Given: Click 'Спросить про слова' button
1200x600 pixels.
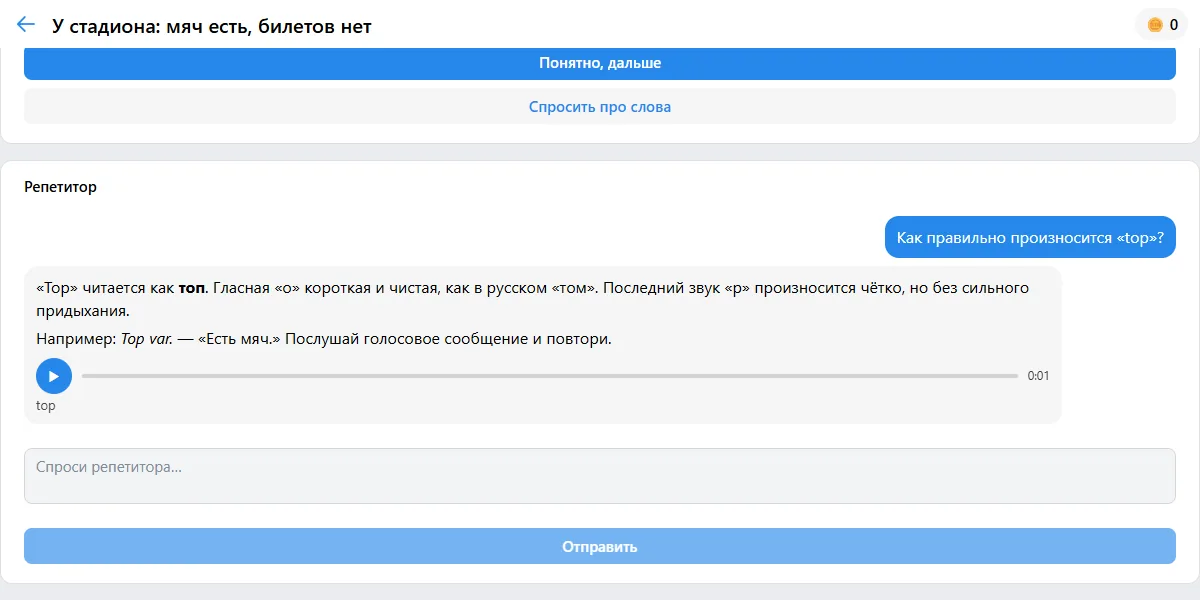Looking at the screenshot, I should coord(600,107).
